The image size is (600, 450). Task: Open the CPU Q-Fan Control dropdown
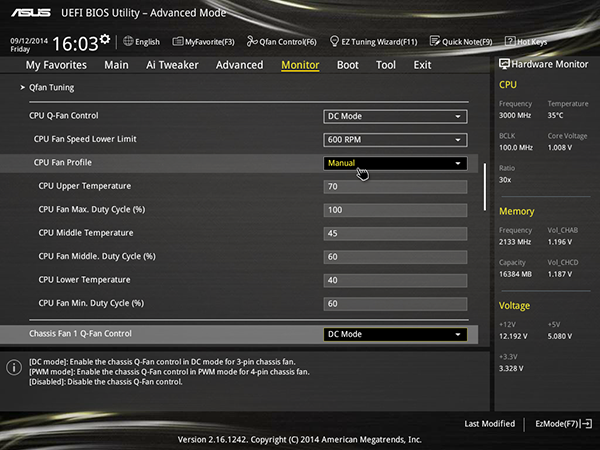coord(395,116)
